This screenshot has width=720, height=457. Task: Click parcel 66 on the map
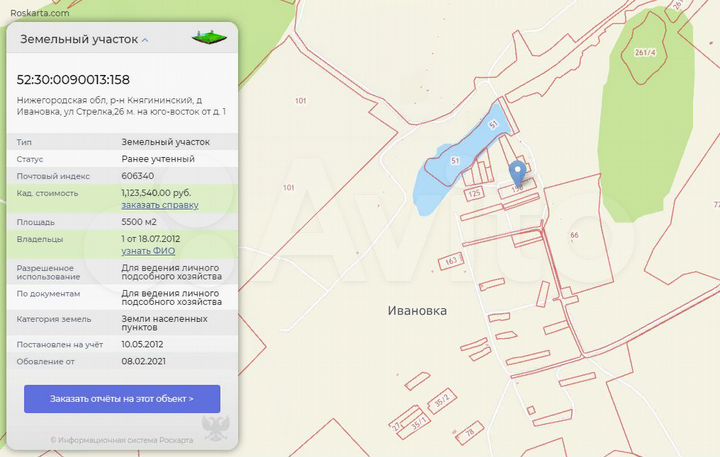[574, 235]
